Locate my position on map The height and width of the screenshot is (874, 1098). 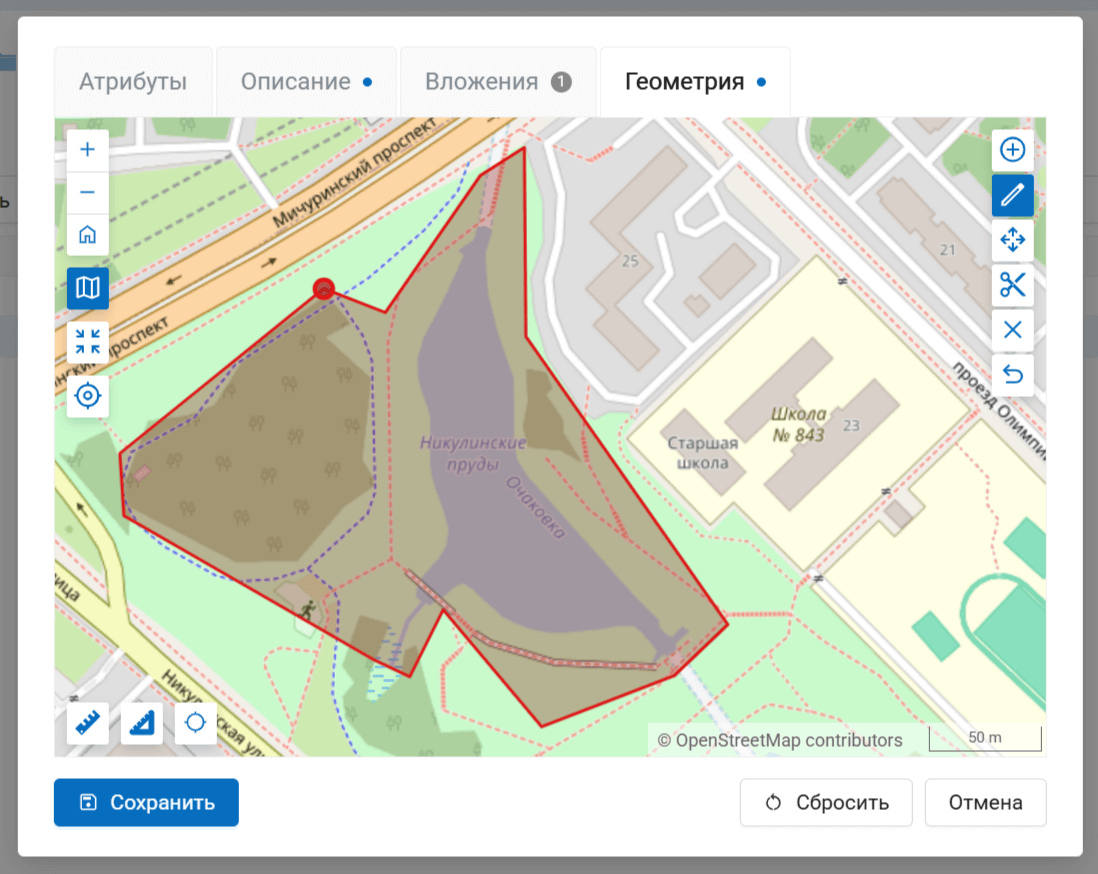pyautogui.click(x=88, y=397)
